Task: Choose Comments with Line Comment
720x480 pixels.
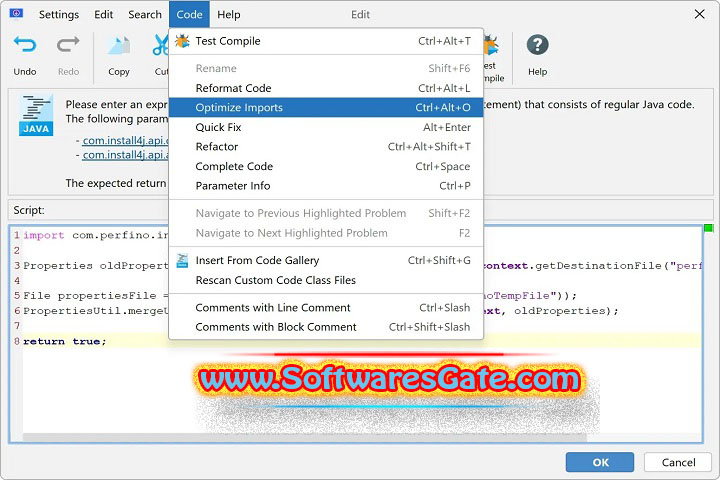Action: click(326, 308)
